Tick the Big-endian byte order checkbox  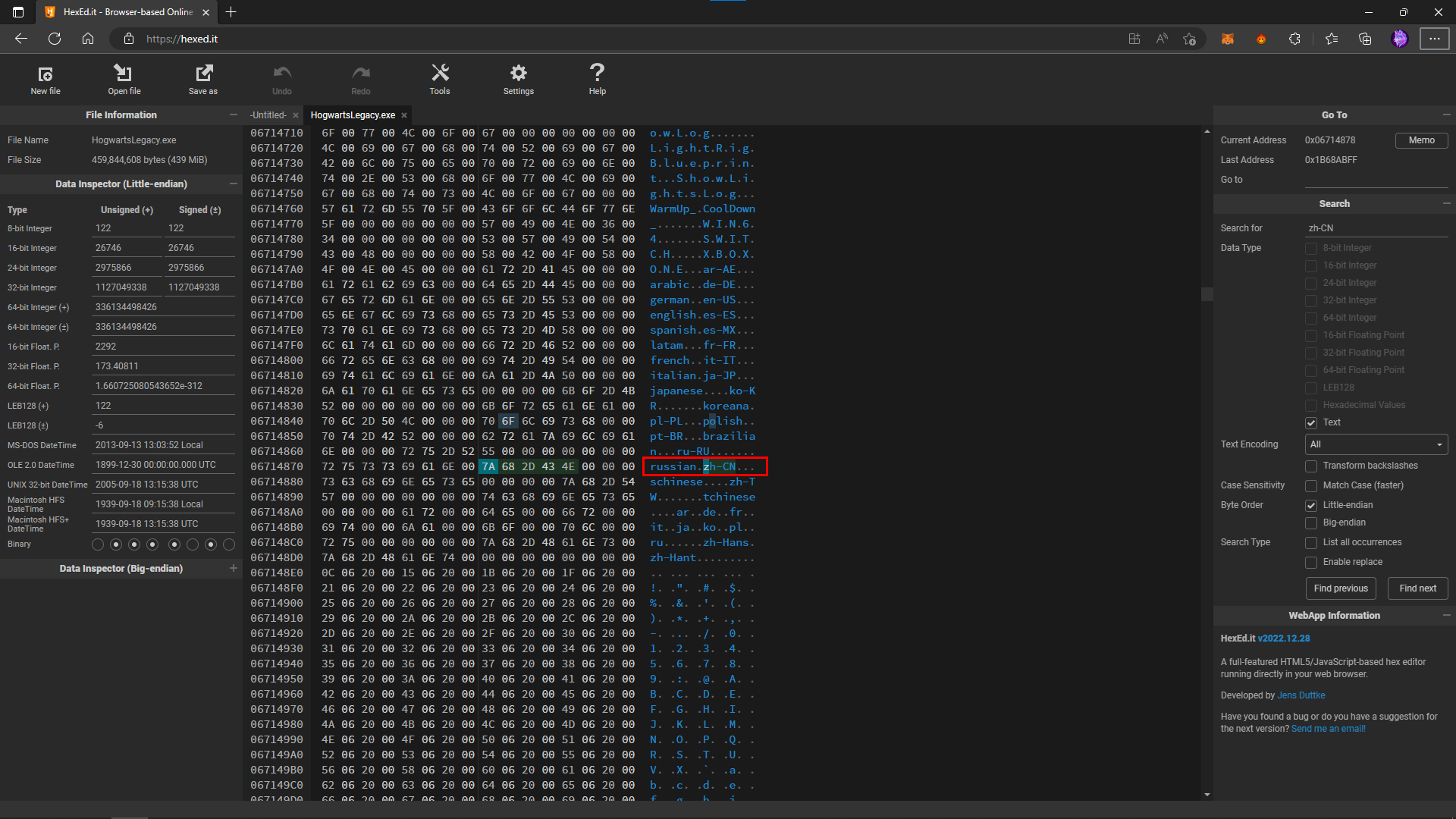[1310, 522]
